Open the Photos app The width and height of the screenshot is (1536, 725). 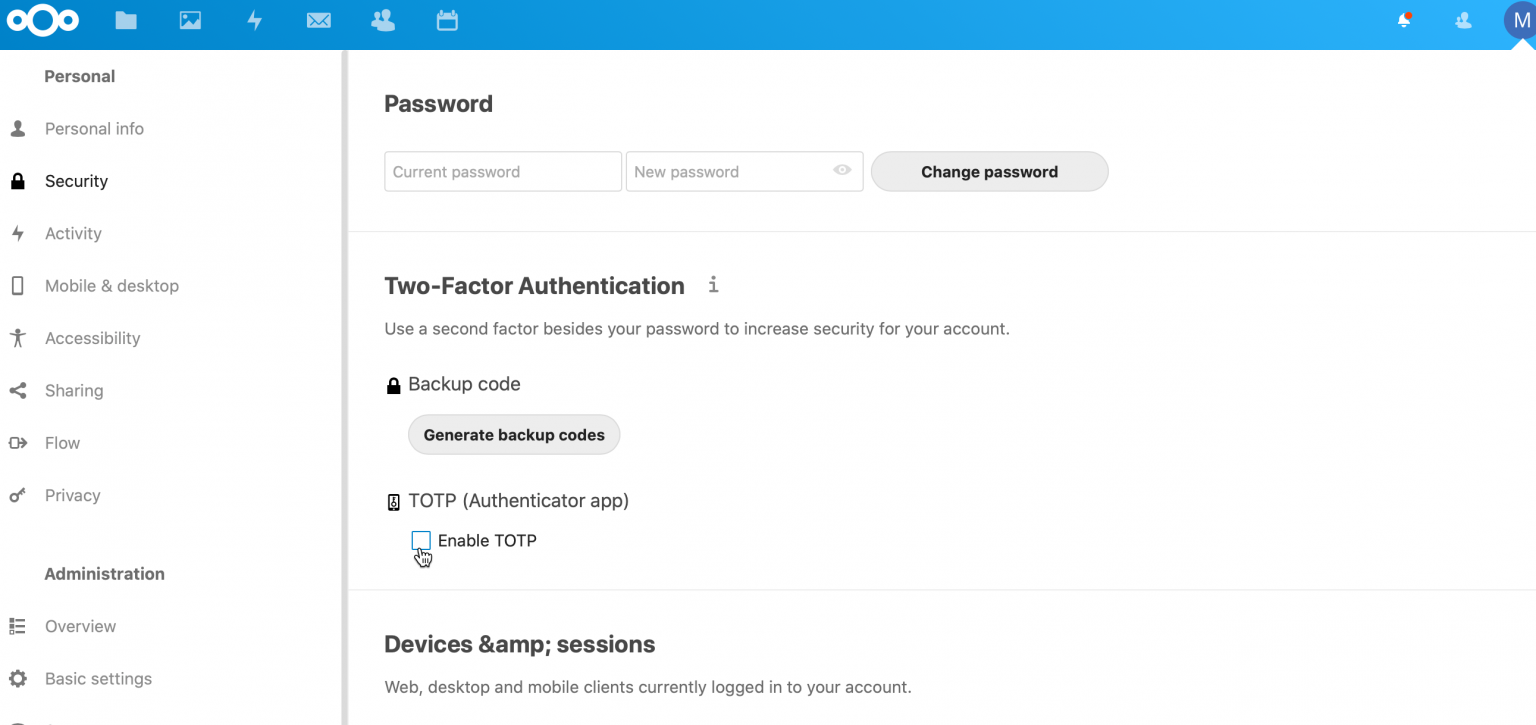coord(190,20)
